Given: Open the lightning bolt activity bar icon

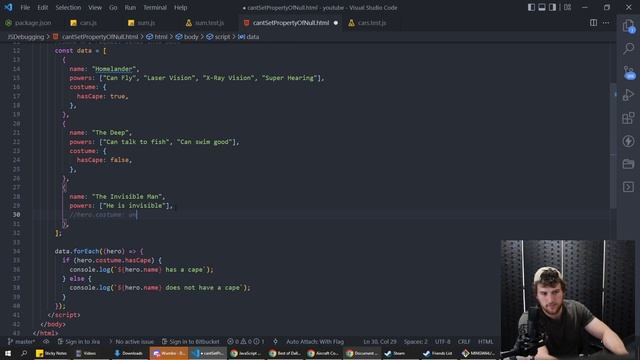Looking at the screenshot, I should point(629,141).
